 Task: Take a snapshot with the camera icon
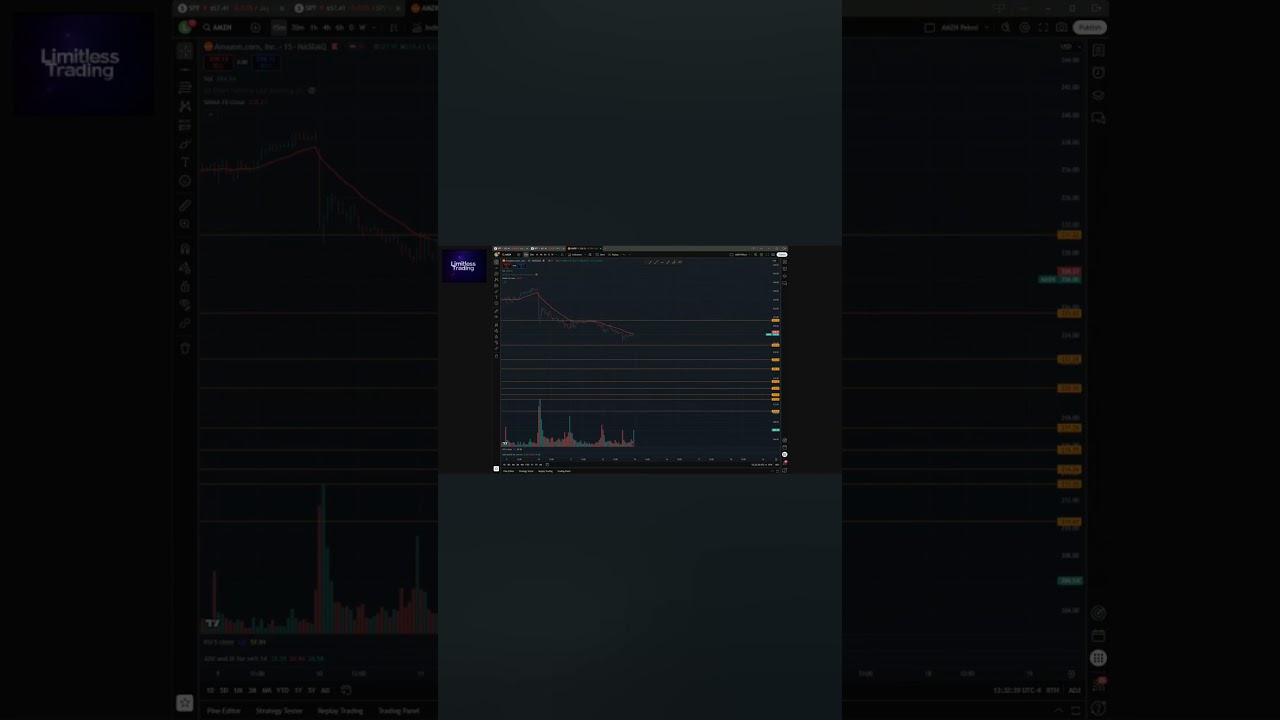click(1062, 28)
